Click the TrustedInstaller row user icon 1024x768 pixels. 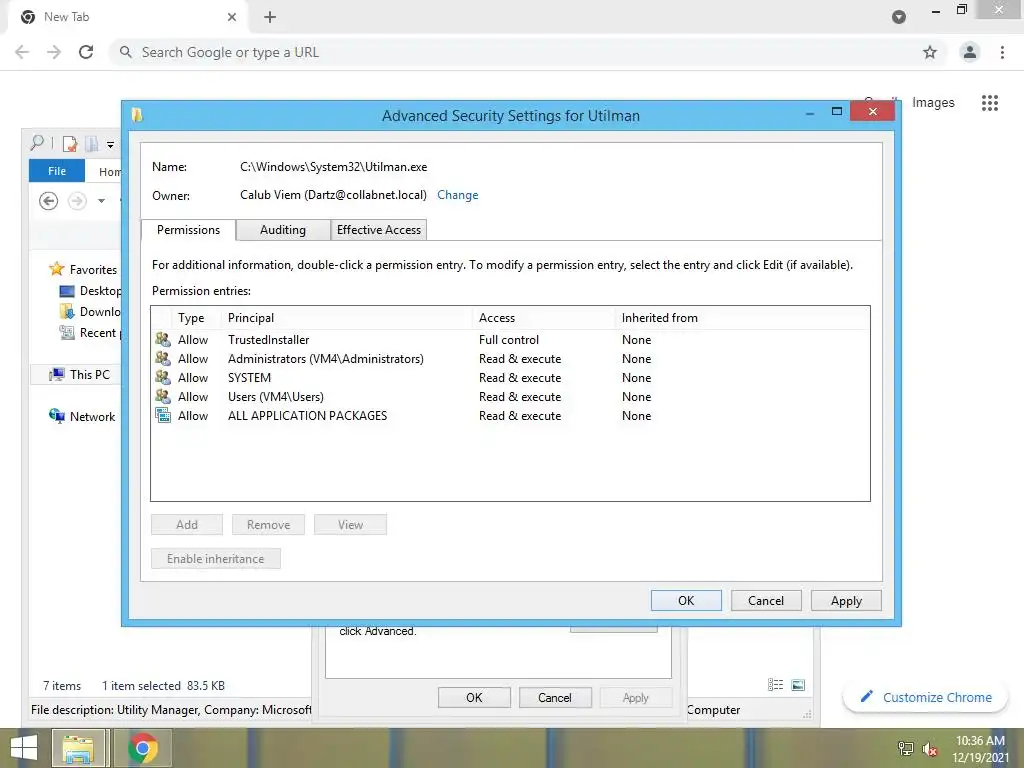163,339
